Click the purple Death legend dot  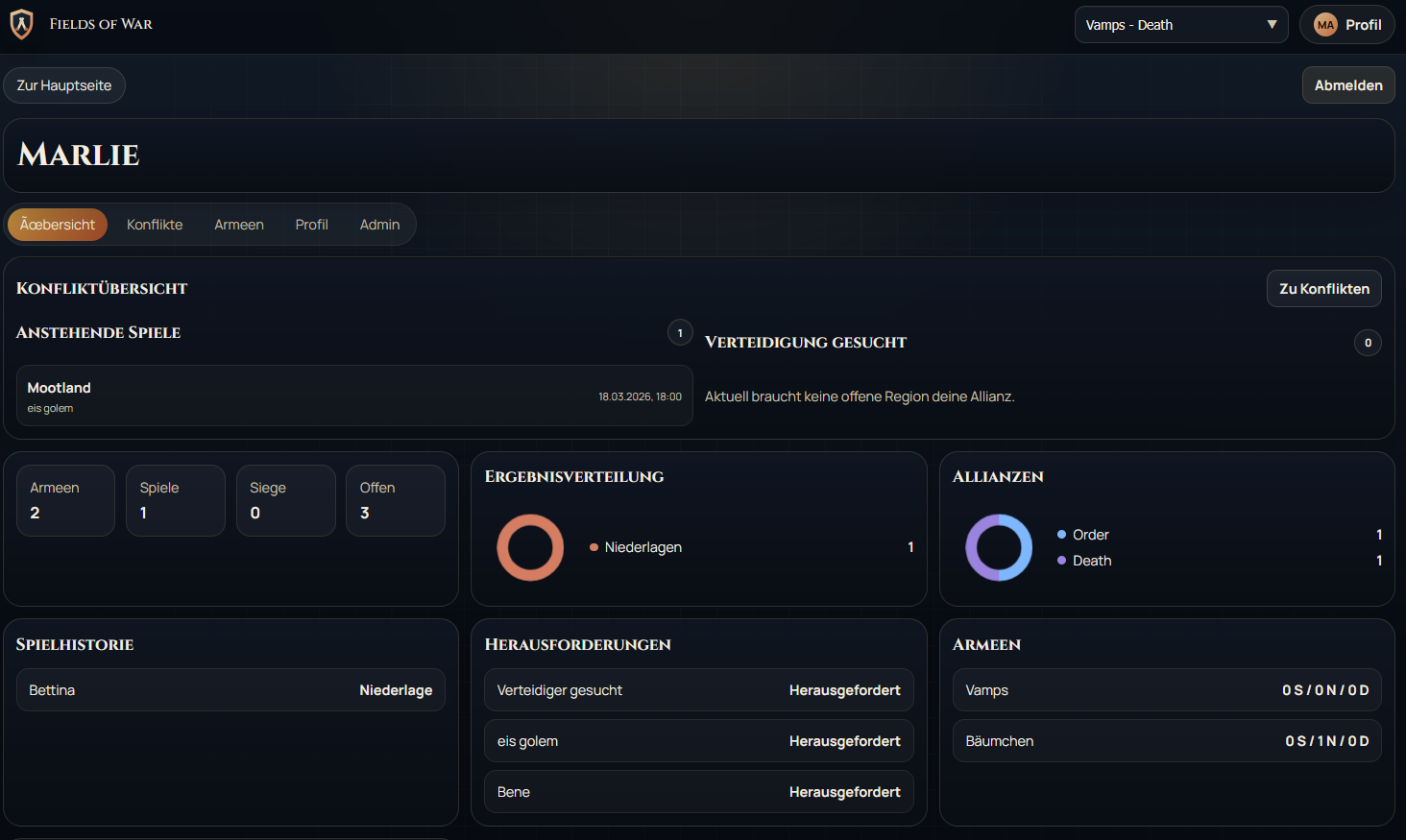1061,561
